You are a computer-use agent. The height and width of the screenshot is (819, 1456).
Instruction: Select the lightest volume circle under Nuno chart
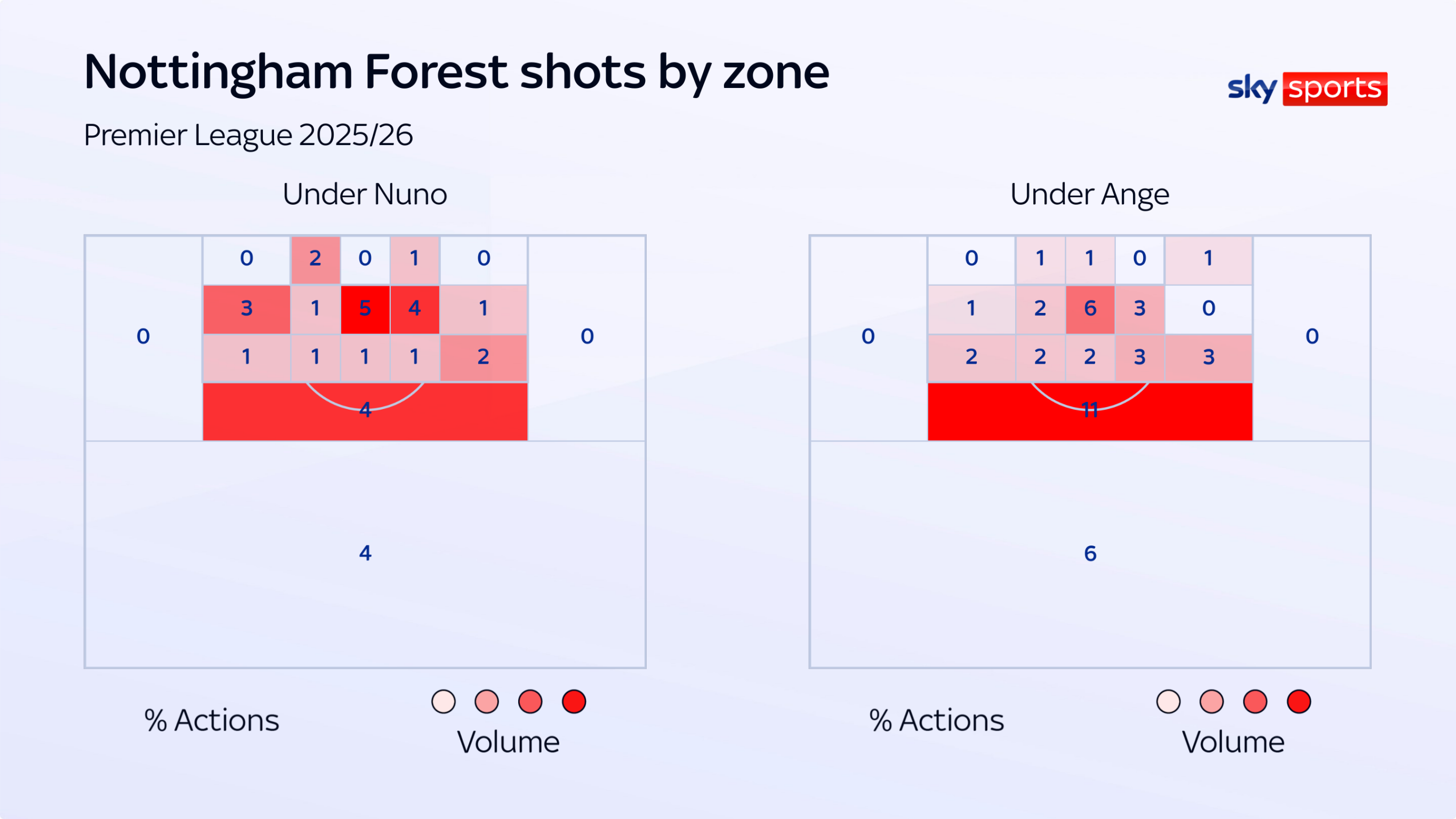click(x=443, y=702)
